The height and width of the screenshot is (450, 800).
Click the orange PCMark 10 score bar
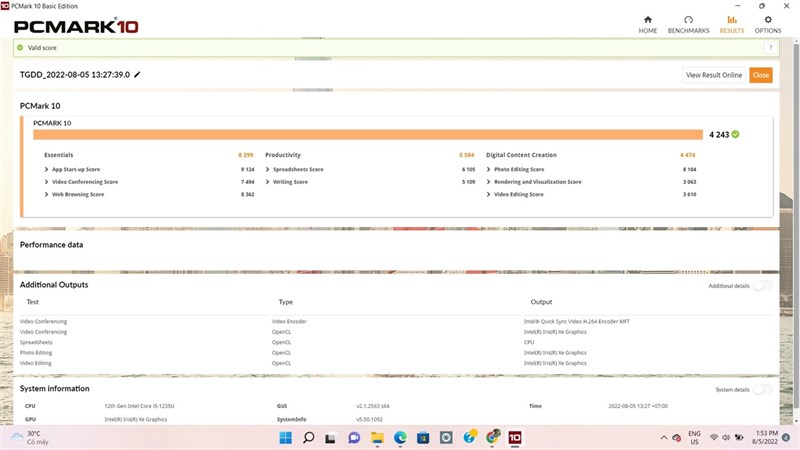pyautogui.click(x=368, y=134)
